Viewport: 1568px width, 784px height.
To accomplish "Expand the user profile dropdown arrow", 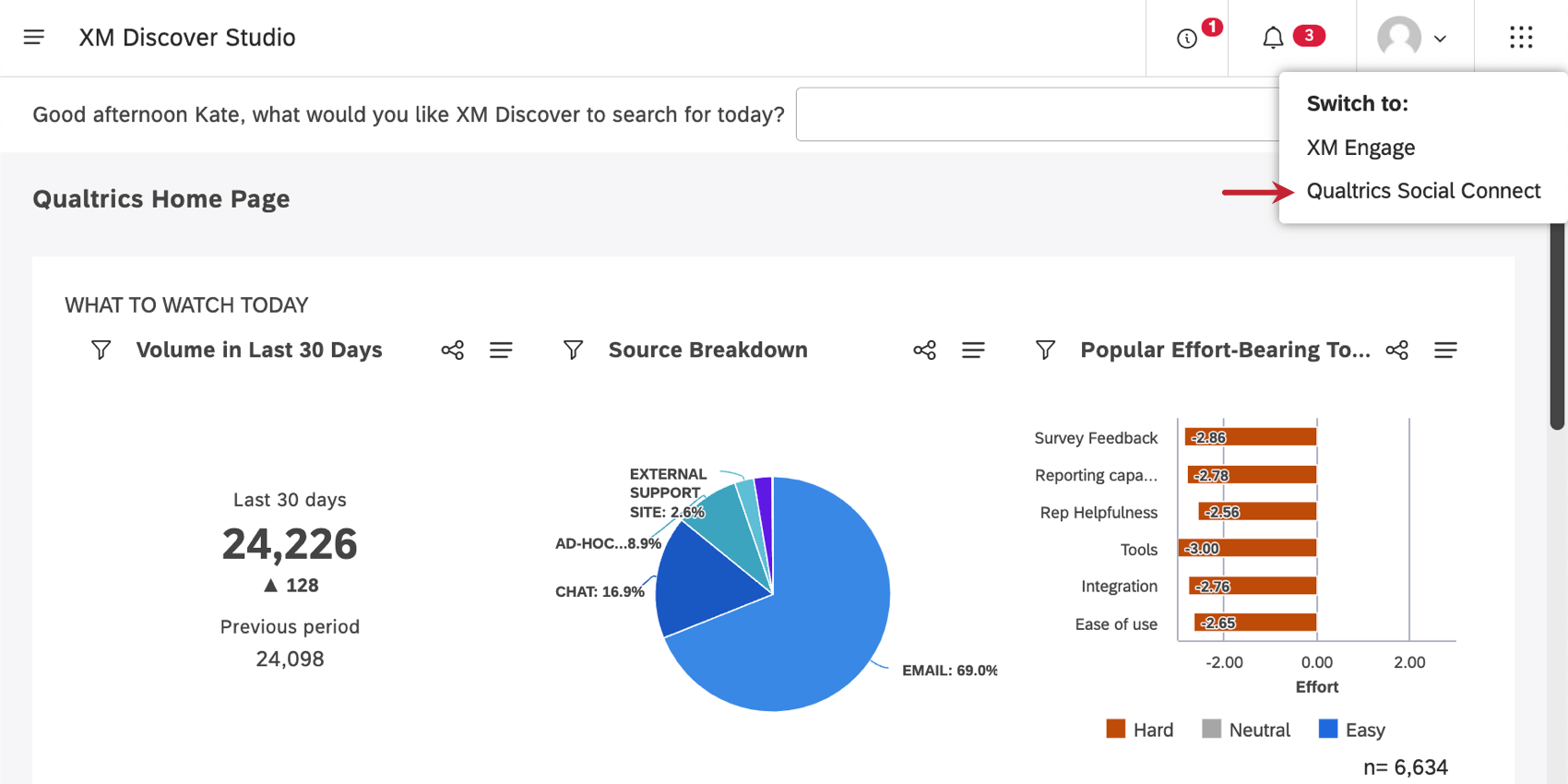I will point(1440,39).
